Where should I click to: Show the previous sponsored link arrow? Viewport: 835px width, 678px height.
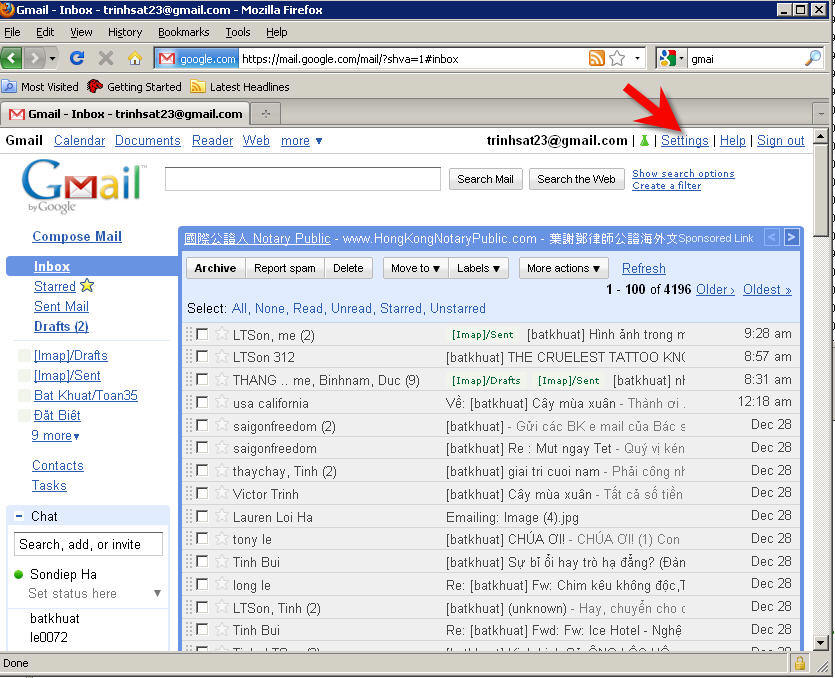point(773,237)
